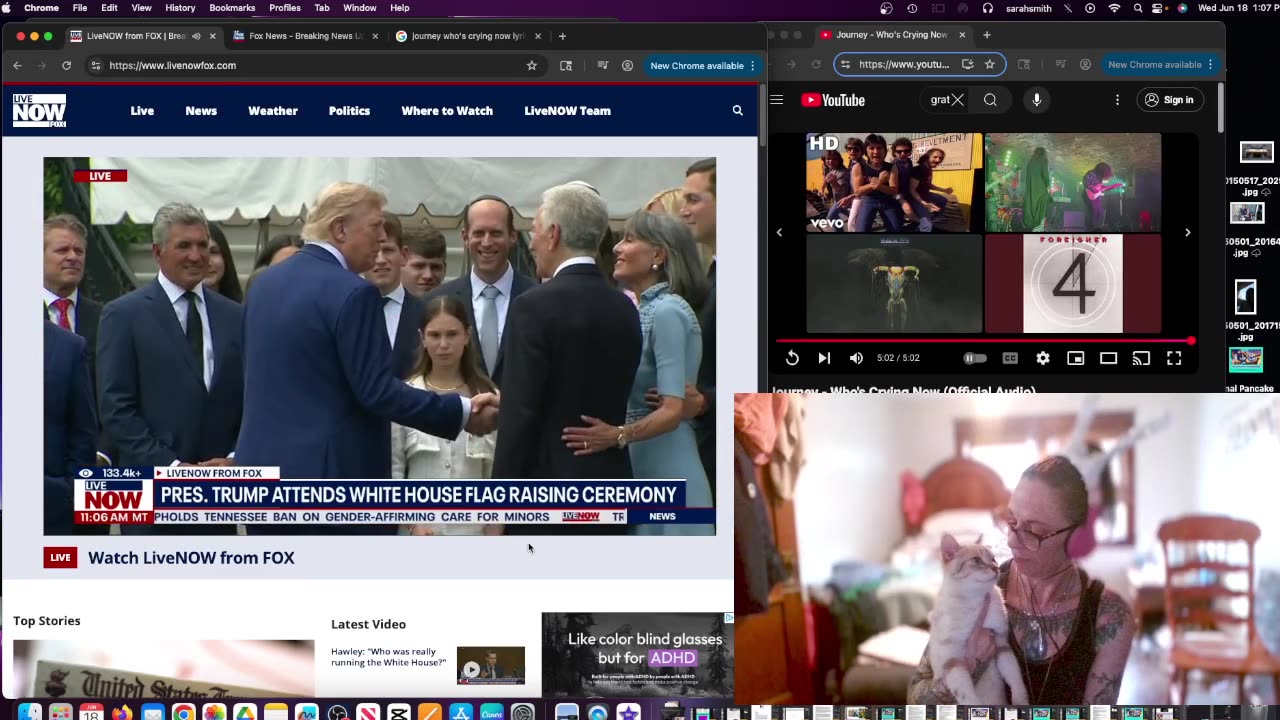Screen dimensions: 1280x720
Task: Open LiveNOW Live nav item
Action: [x=142, y=111]
